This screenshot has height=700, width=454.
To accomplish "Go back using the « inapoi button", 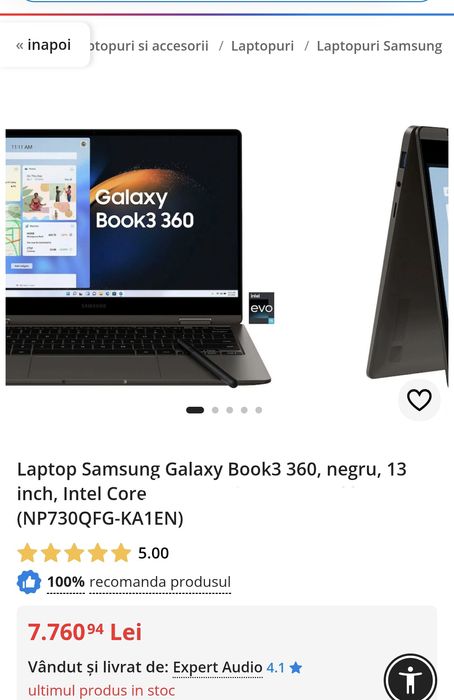I will [x=44, y=45].
